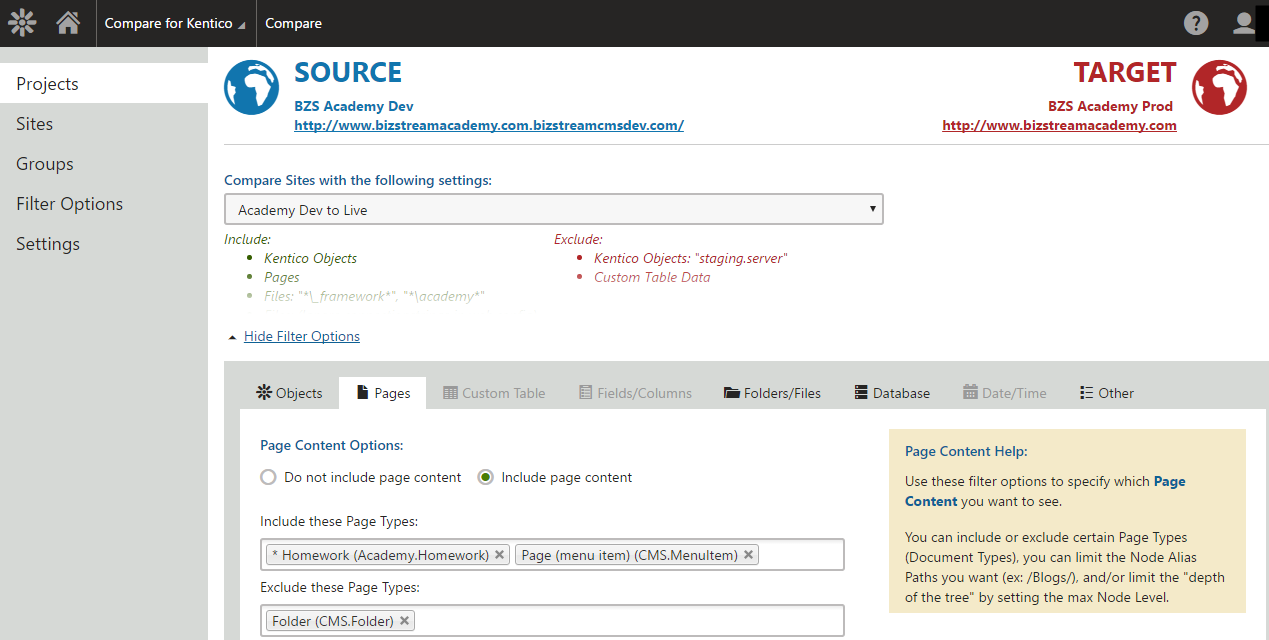
Task: Select Include page content option
Action: [x=486, y=478]
